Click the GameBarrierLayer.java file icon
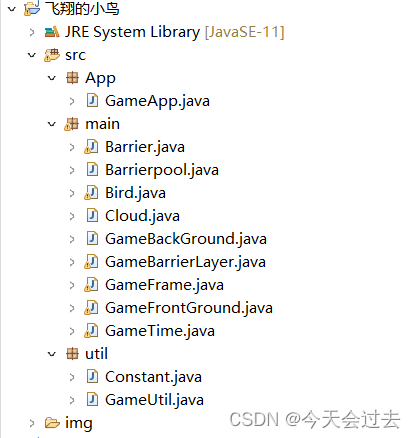 (91, 262)
